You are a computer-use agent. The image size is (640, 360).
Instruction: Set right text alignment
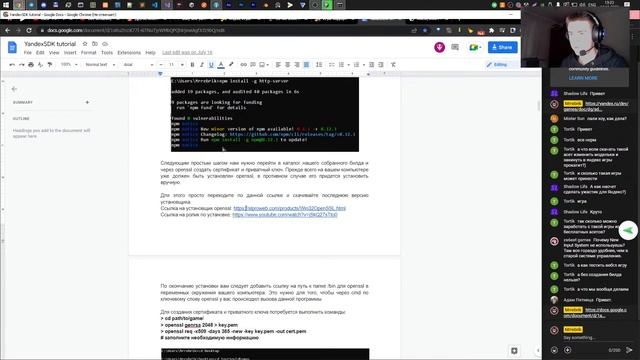click(297, 64)
